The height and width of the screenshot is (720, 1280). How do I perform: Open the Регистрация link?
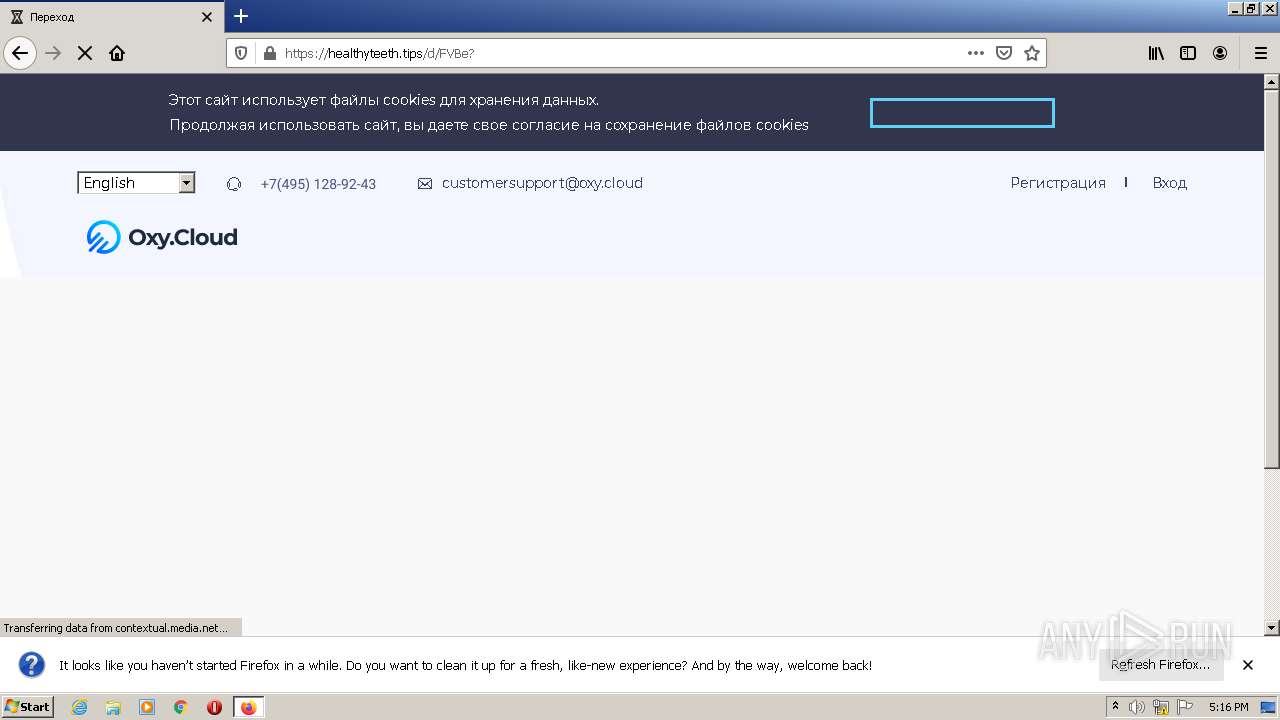(1058, 183)
